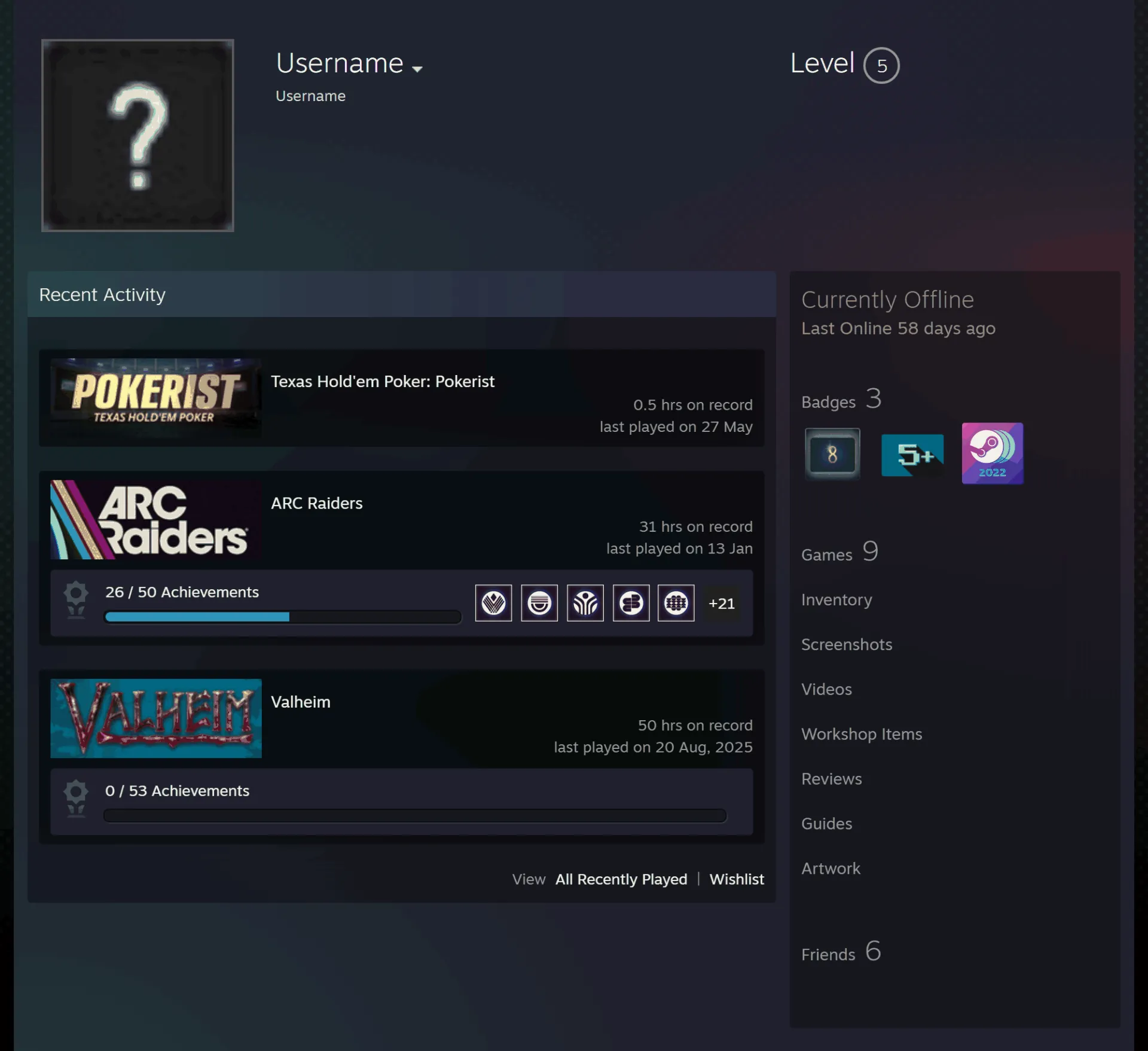
Task: Select first ARC Raiders achievement icon
Action: tap(493, 603)
